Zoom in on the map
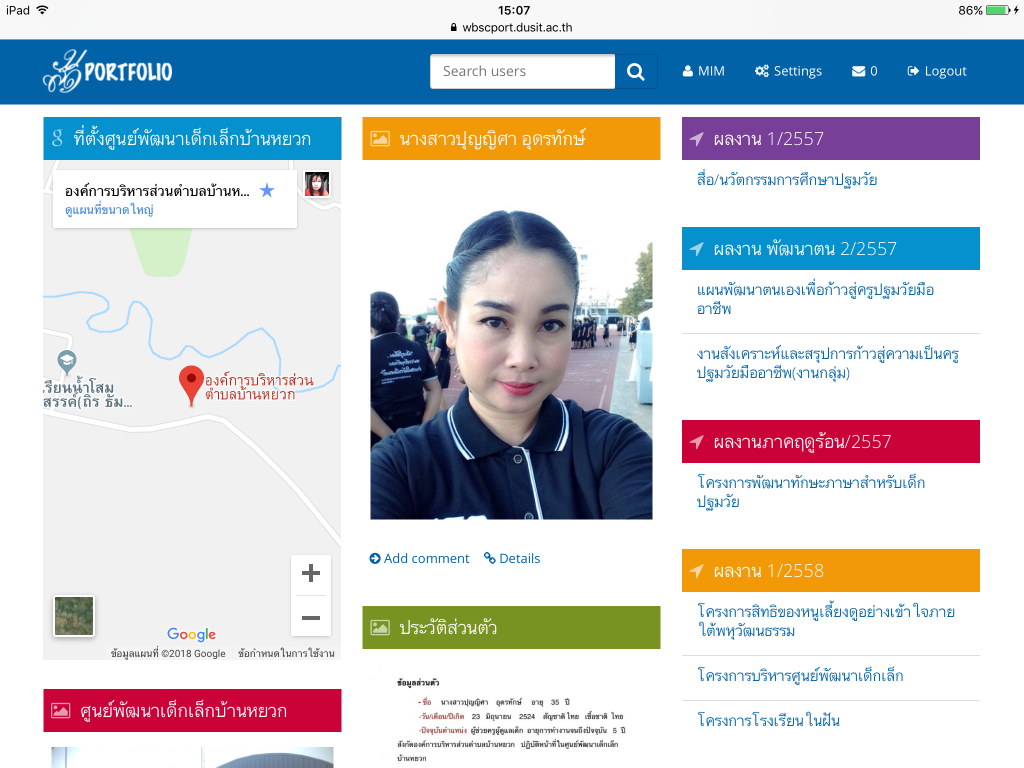The image size is (1024, 768). (x=311, y=574)
